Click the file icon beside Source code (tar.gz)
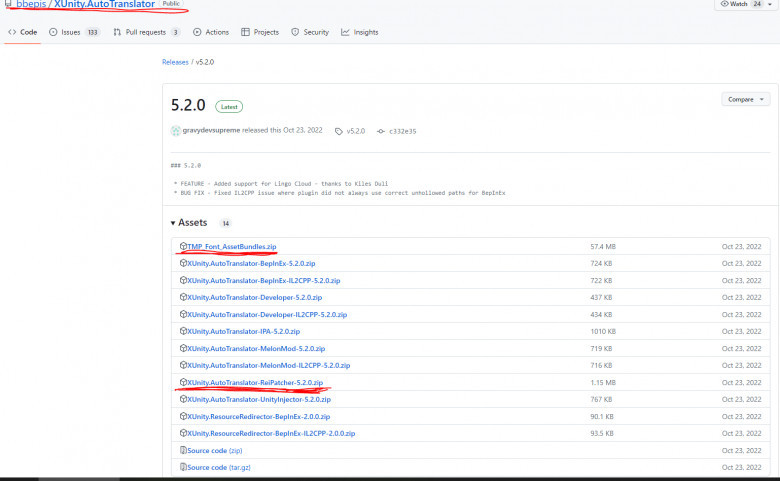This screenshot has width=780, height=481. click(x=183, y=467)
